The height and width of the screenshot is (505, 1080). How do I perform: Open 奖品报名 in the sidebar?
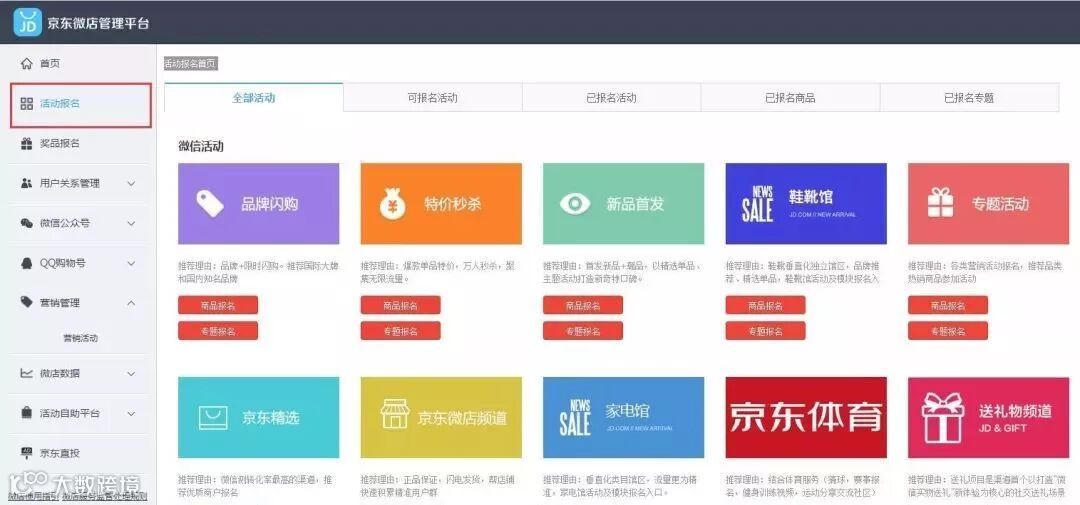pyautogui.click(x=60, y=143)
